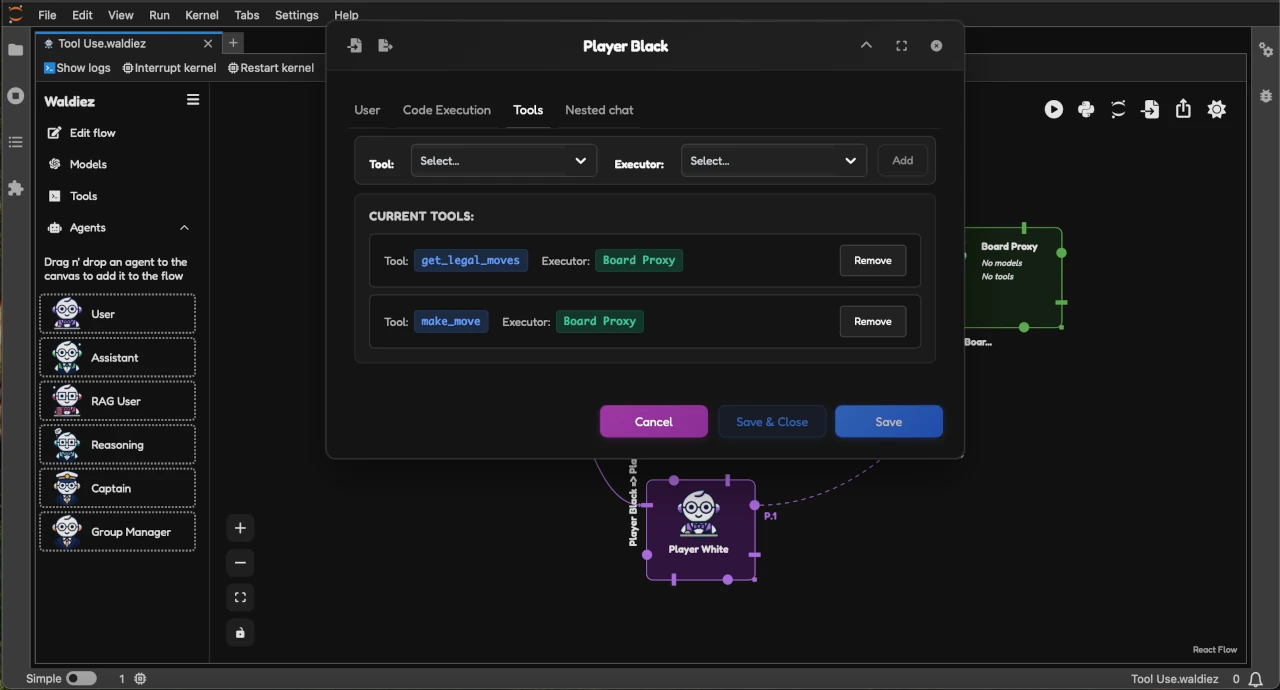Run the flow with the play icon
Screen dimensions: 1280x690
click(x=1054, y=110)
